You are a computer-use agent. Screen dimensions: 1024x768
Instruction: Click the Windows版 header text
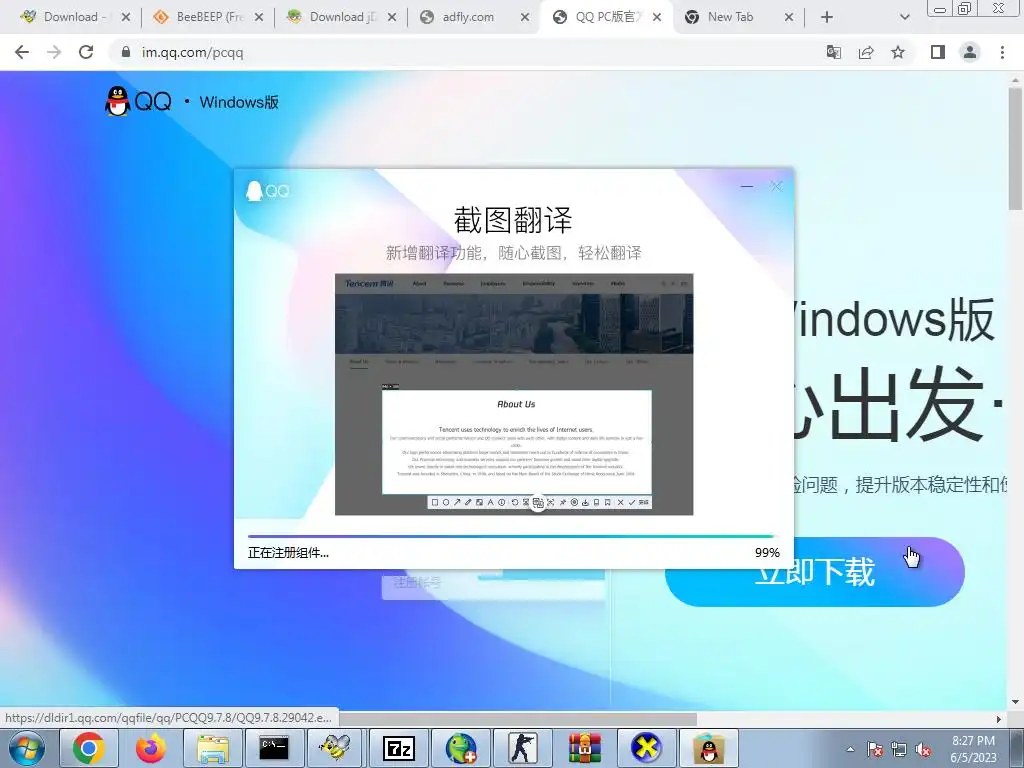coord(239,102)
